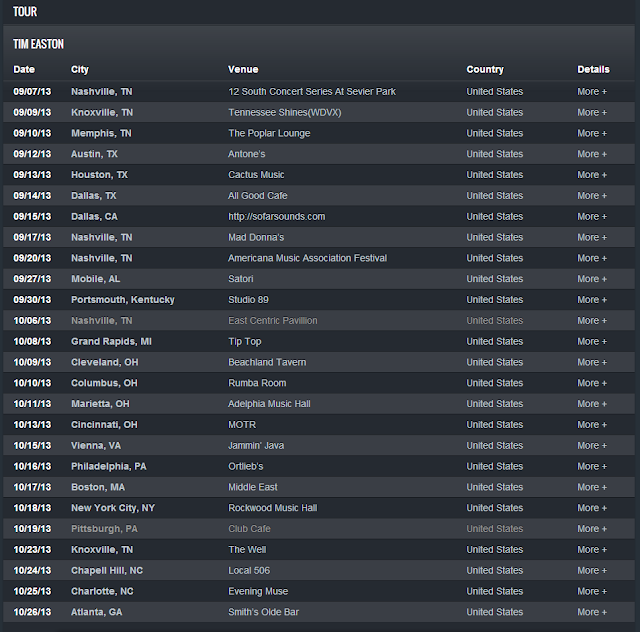Show More + for Tip Top Grand Rapids
The image size is (640, 632).
pos(592,341)
